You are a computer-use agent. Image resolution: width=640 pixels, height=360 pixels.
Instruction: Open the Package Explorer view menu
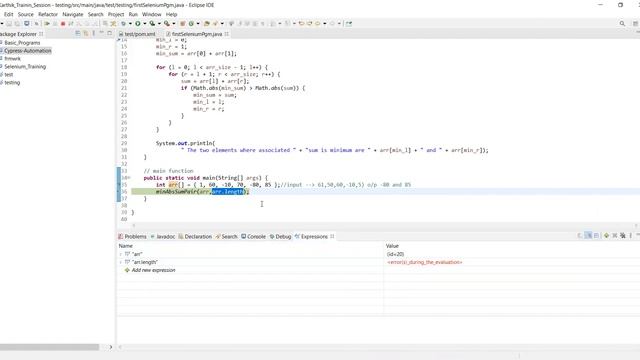point(93,33)
